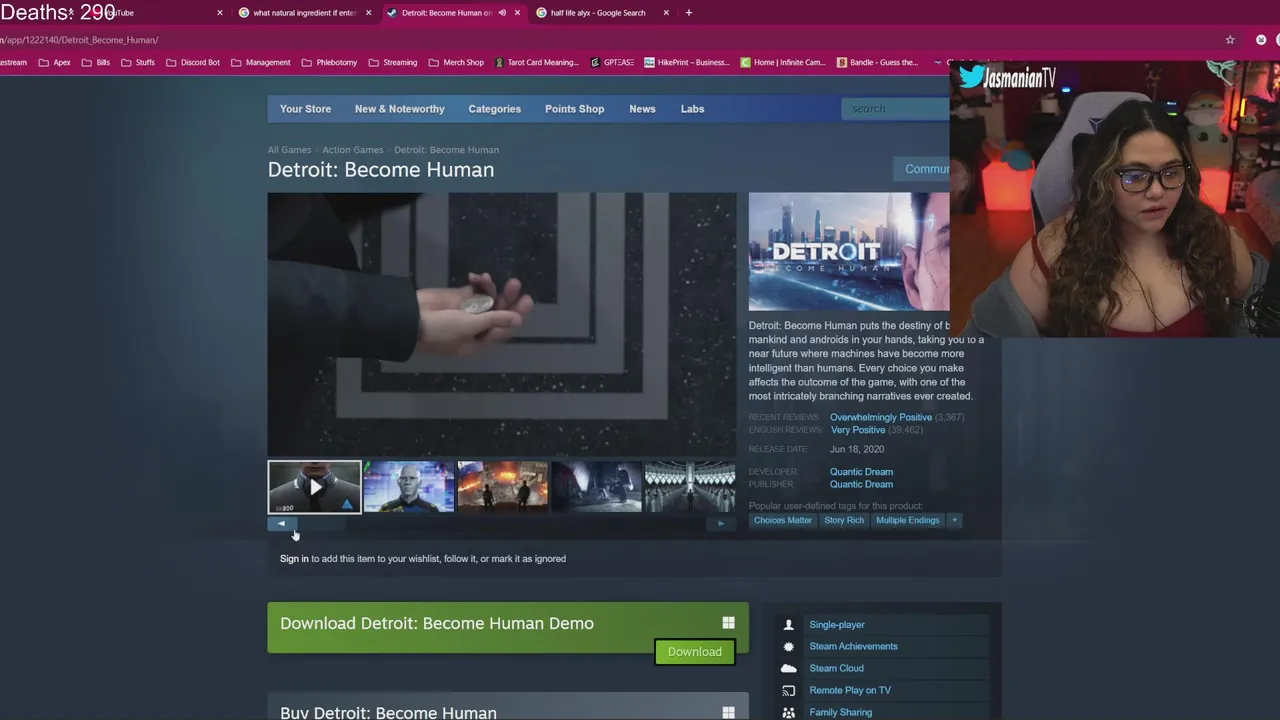This screenshot has height=720, width=1280.
Task: Click the Detroit: Become Human breadcrumb
Action: (446, 150)
